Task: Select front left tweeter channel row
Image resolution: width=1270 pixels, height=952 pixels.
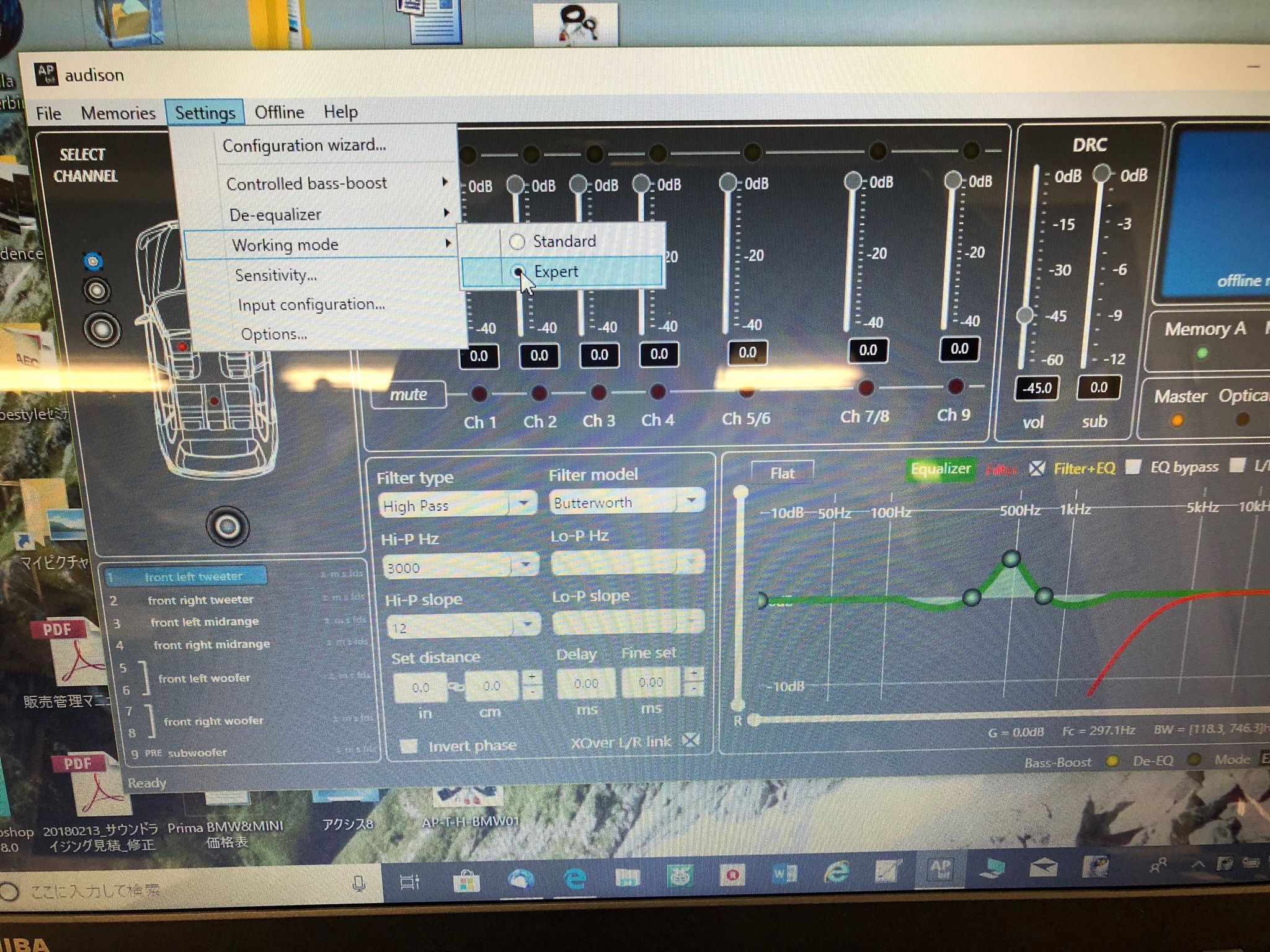Action: [x=187, y=576]
